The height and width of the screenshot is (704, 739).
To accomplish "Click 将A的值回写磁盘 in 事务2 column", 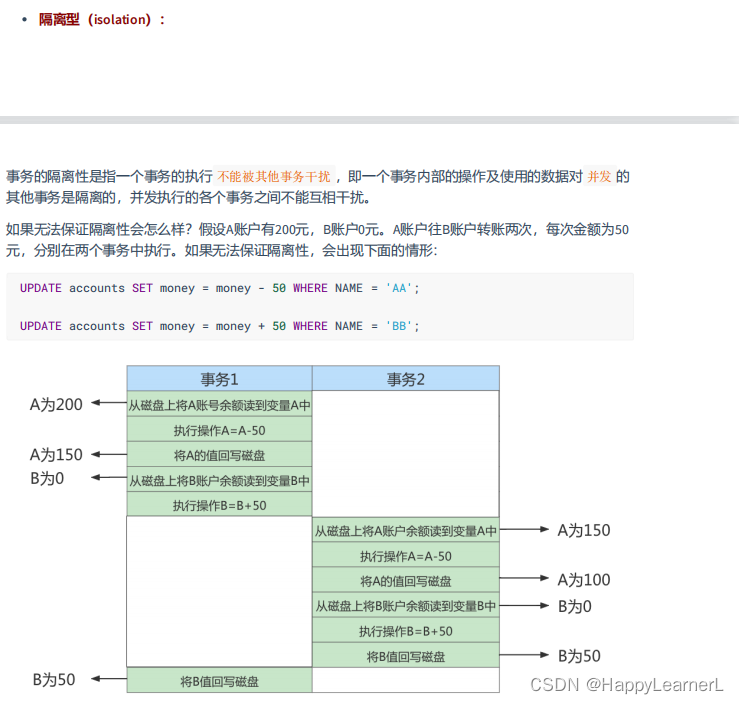I will pyautogui.click(x=406, y=581).
